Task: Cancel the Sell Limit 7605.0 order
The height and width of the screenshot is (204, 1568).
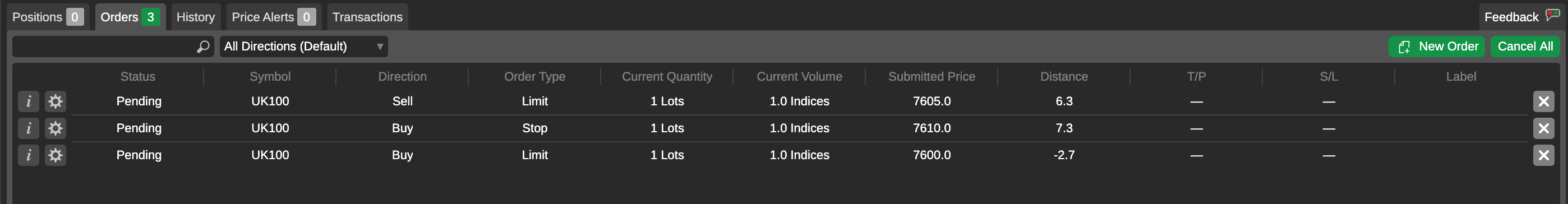Action: tap(1543, 101)
